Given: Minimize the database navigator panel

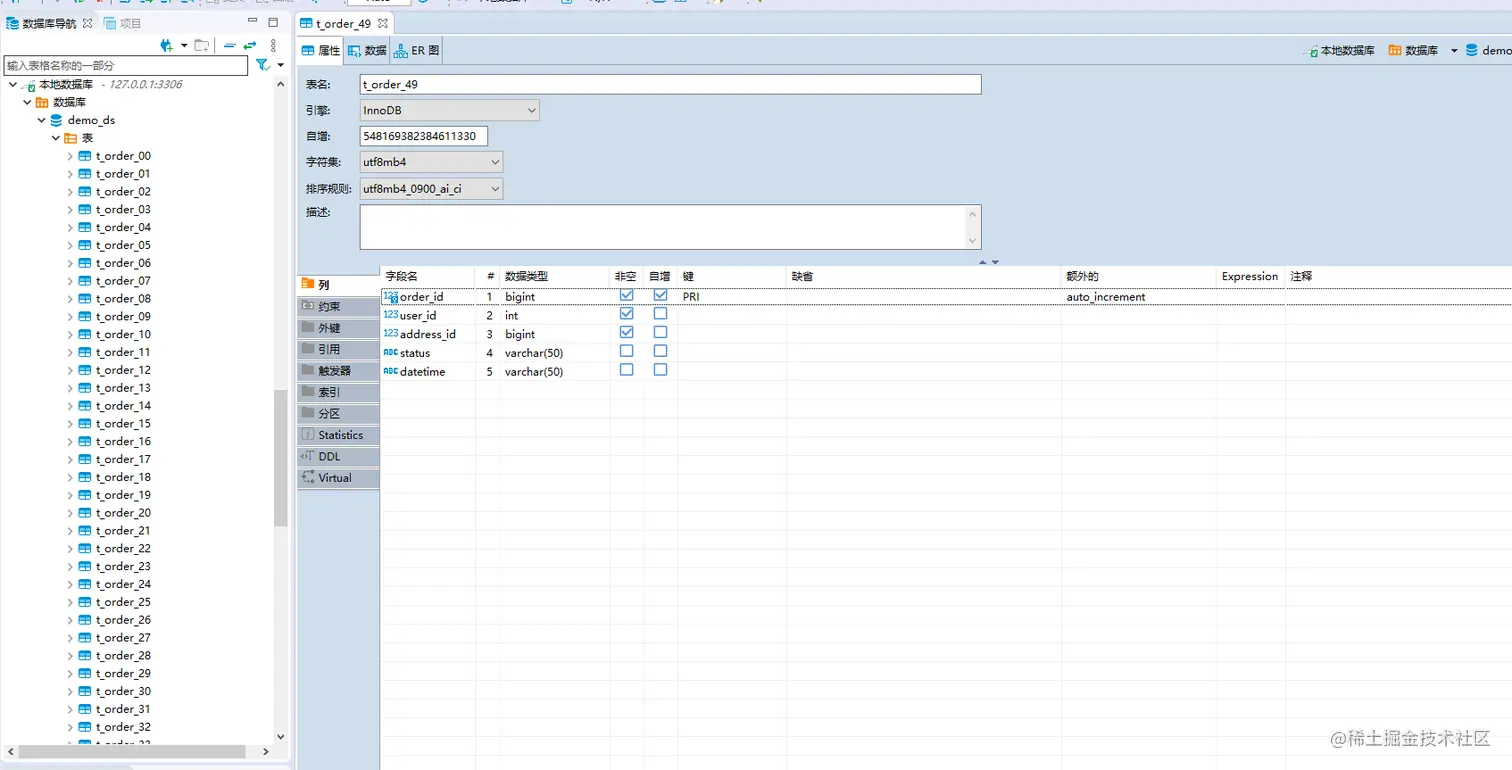Looking at the screenshot, I should click(252, 22).
